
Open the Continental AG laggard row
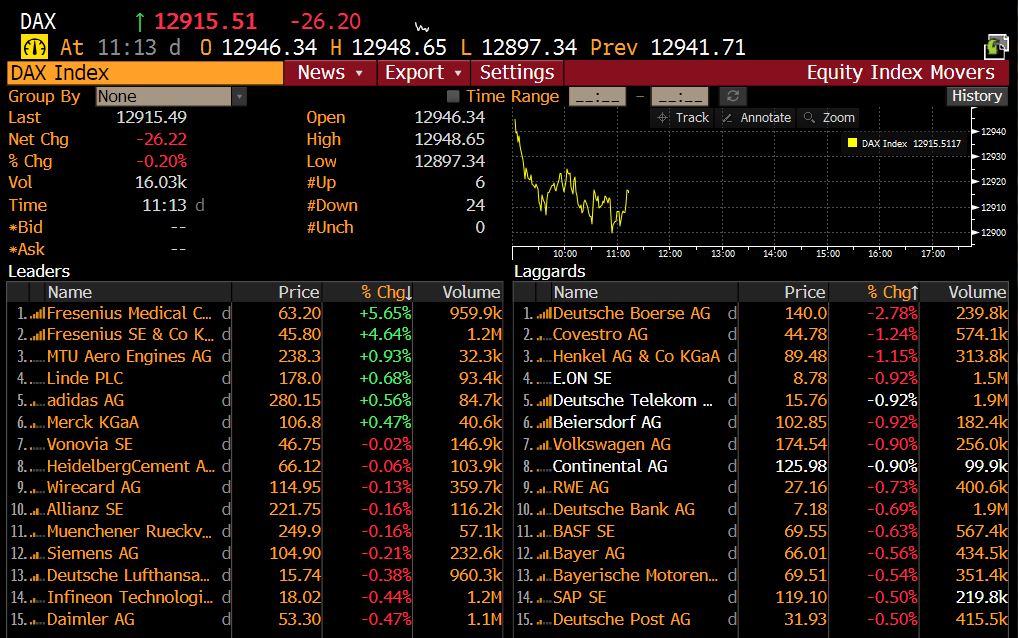pos(761,467)
